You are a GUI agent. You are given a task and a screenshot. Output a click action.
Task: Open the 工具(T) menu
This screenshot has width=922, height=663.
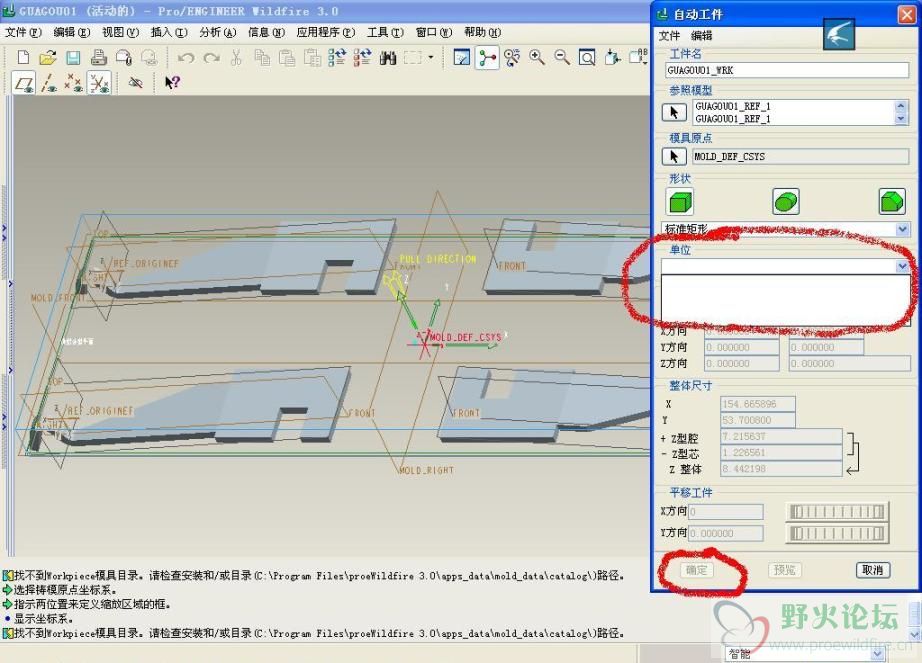[385, 32]
